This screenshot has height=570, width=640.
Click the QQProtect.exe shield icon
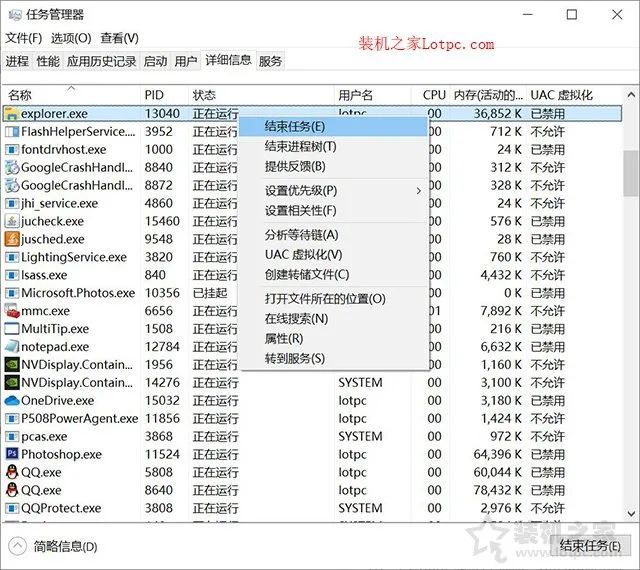point(12,508)
